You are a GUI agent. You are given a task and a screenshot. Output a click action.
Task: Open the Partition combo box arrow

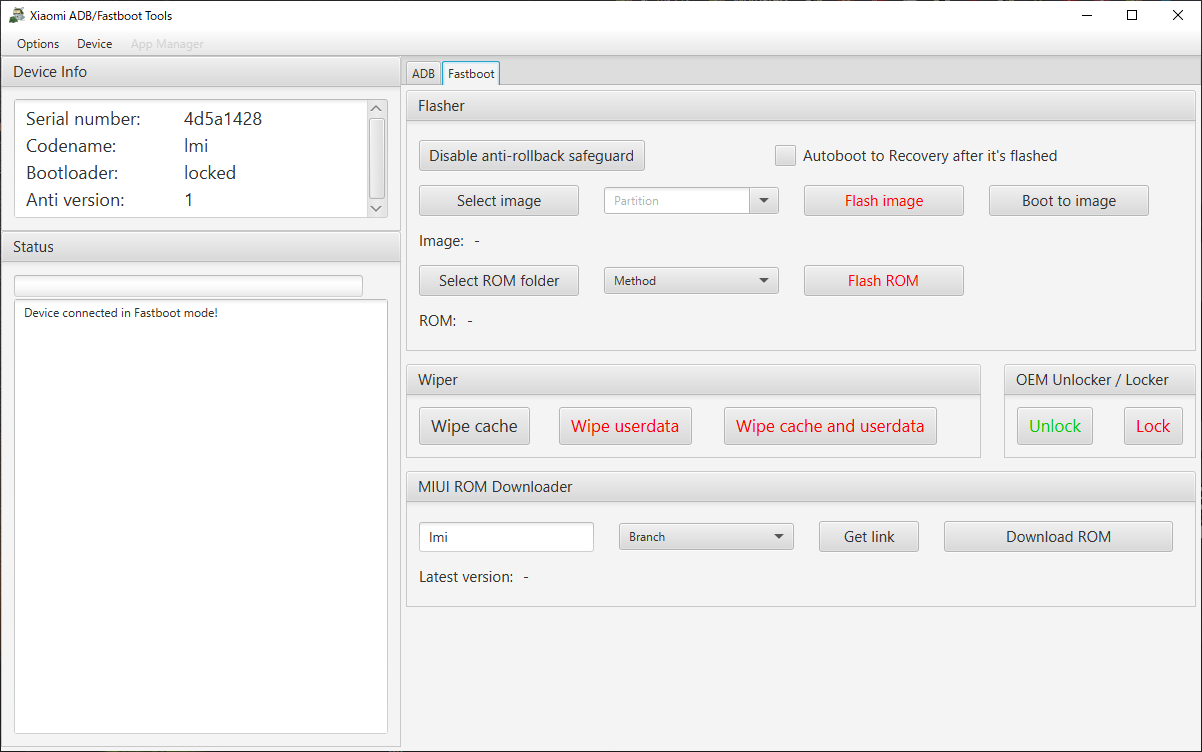point(764,201)
